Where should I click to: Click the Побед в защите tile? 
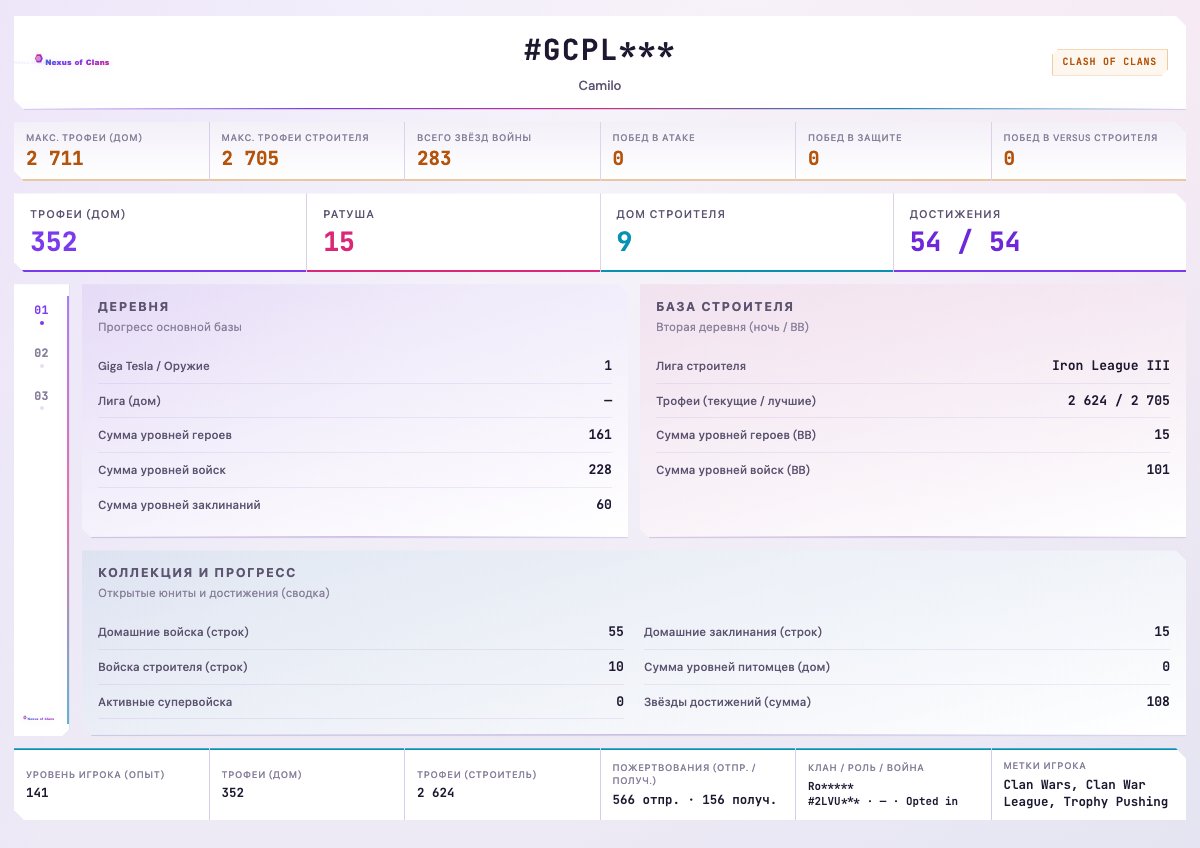click(893, 151)
